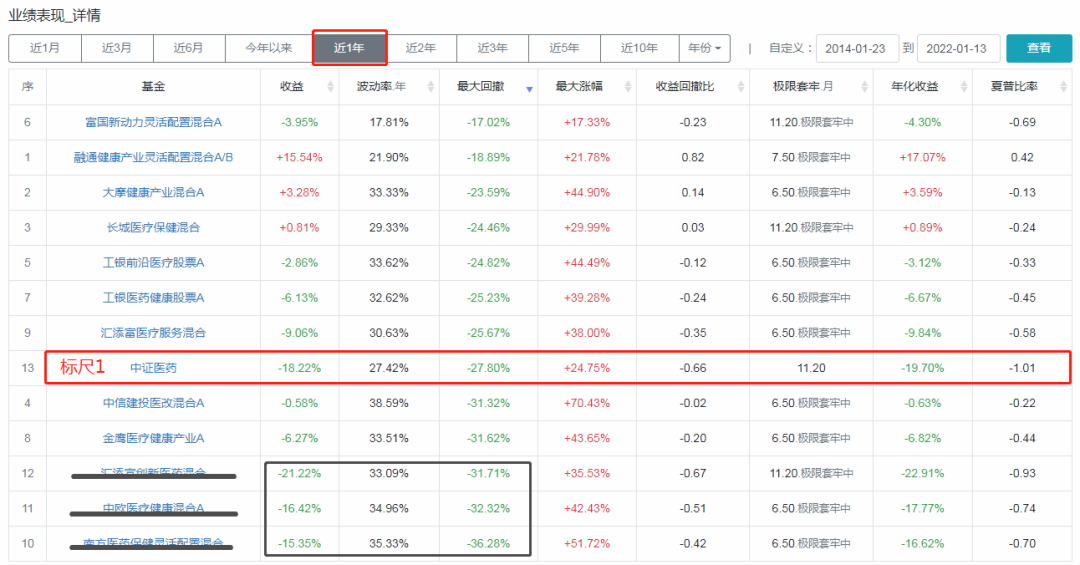Click volatility value 17.81%

[388, 123]
